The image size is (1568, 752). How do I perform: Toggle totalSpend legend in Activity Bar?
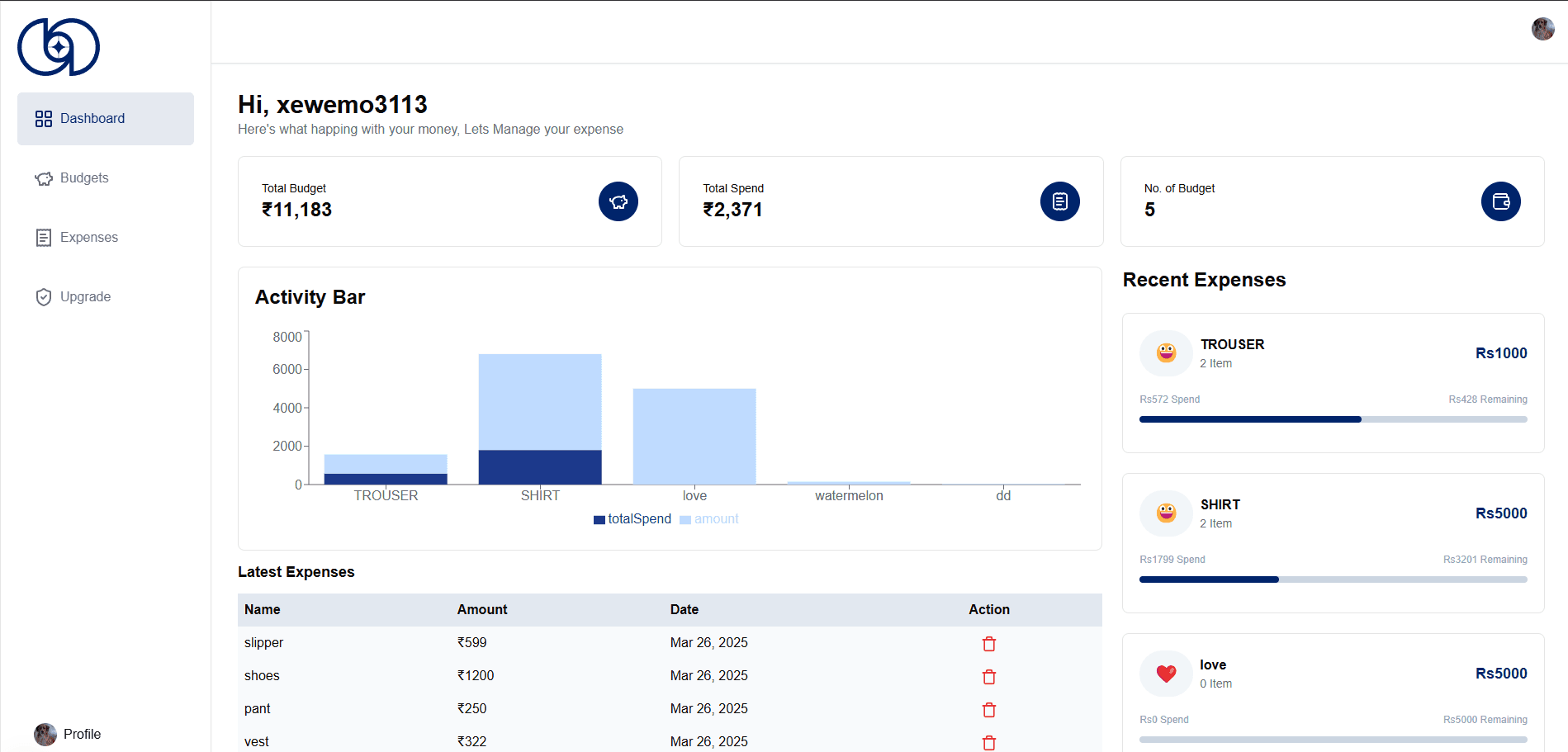(632, 519)
